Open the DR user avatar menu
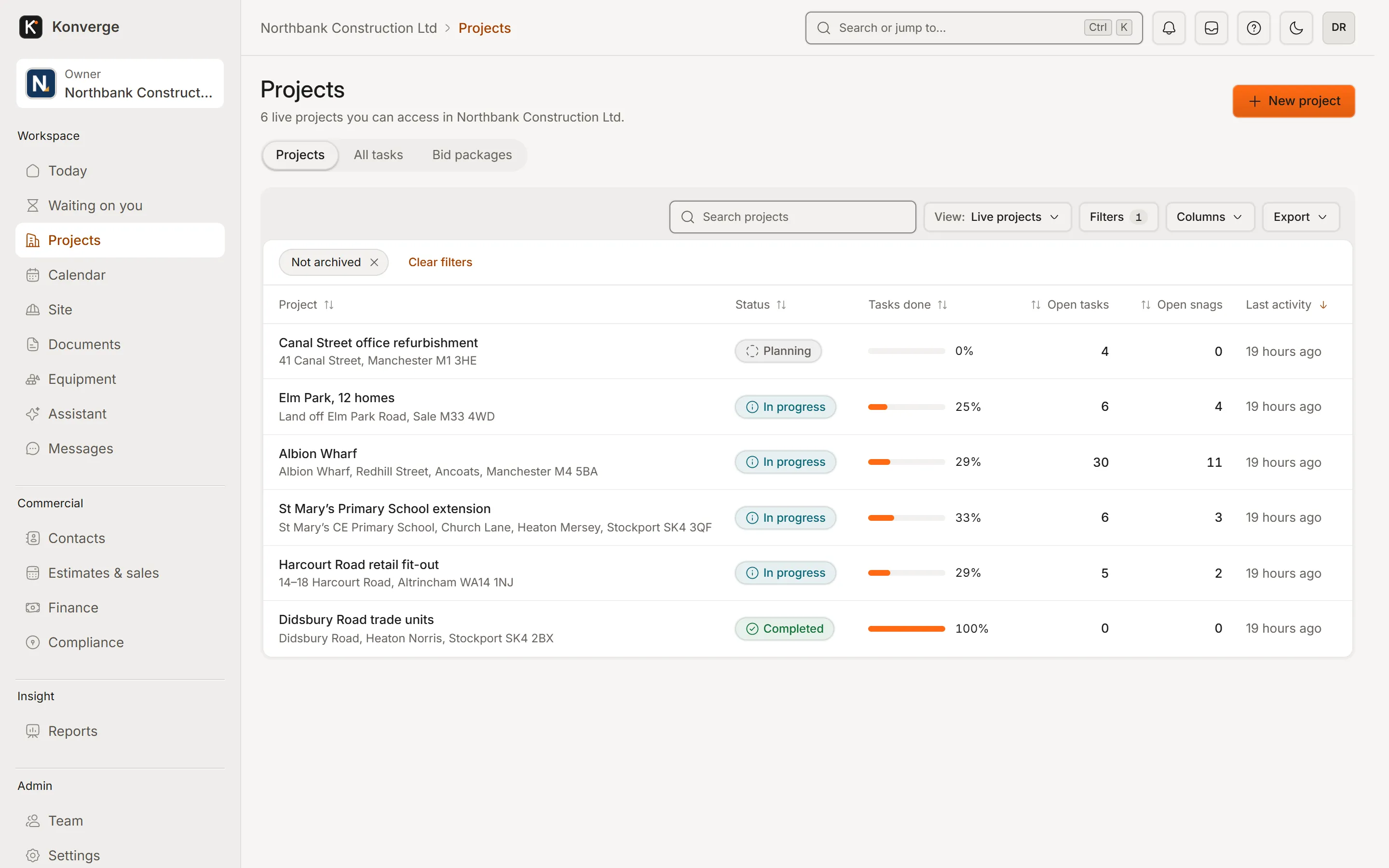The width and height of the screenshot is (1389, 868). click(1338, 27)
